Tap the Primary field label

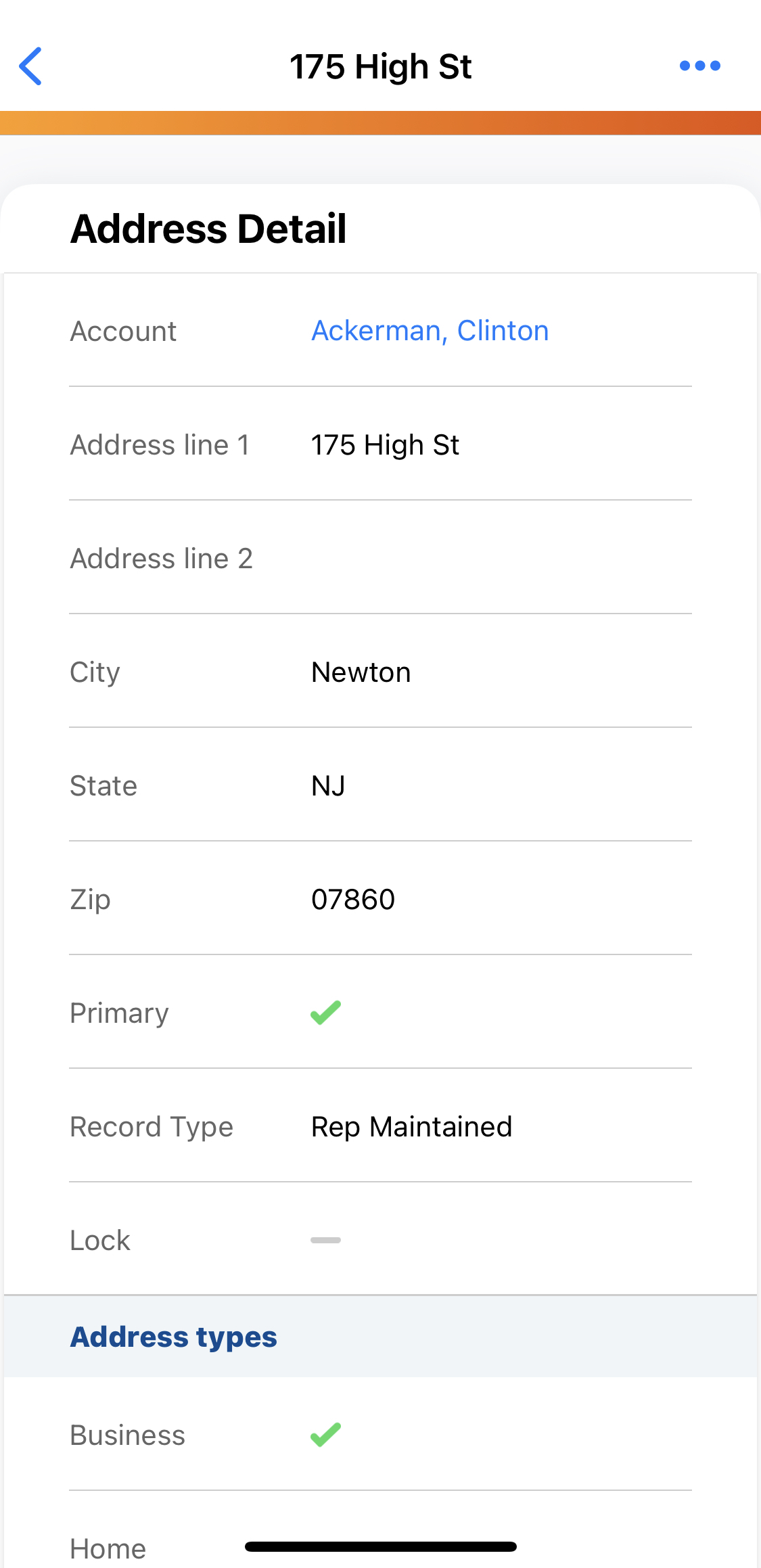[x=119, y=1013]
